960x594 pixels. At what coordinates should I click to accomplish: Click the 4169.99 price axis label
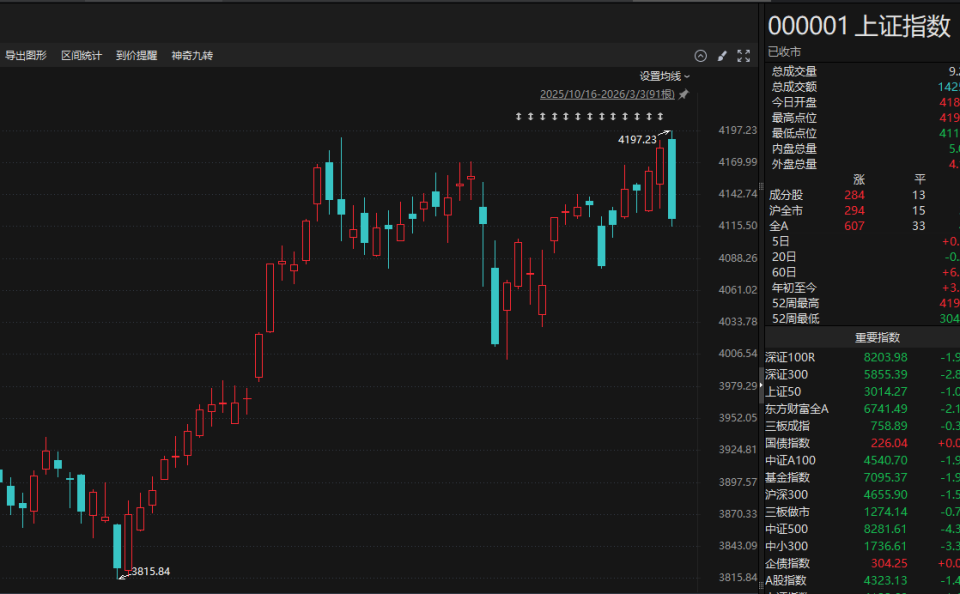pos(738,162)
